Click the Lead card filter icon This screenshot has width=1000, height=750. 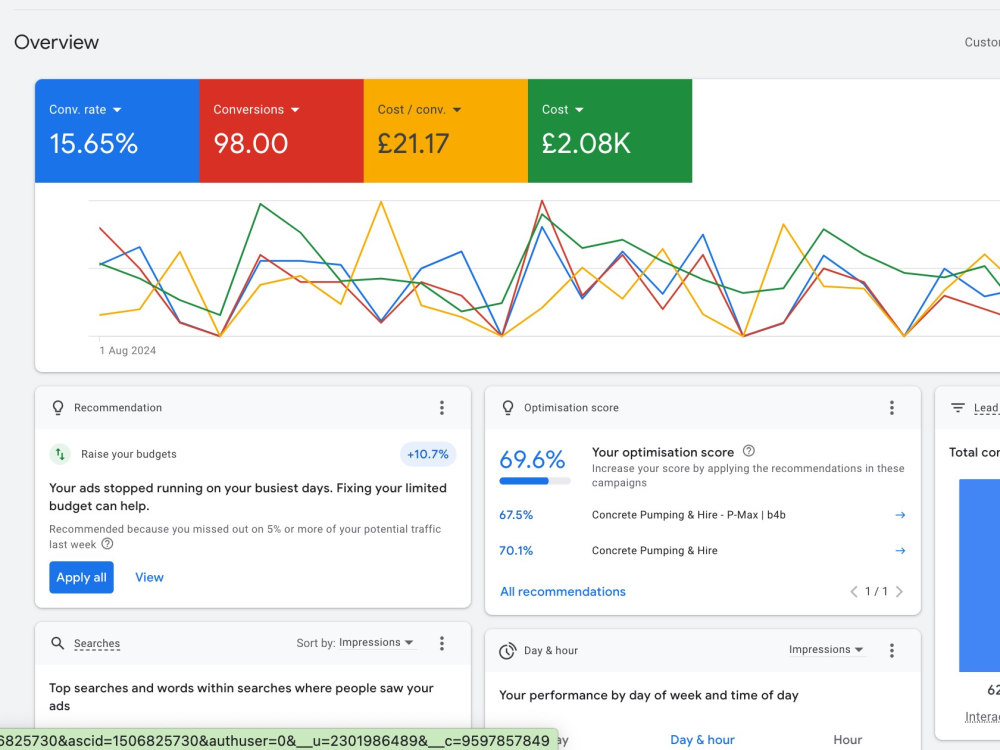click(958, 408)
